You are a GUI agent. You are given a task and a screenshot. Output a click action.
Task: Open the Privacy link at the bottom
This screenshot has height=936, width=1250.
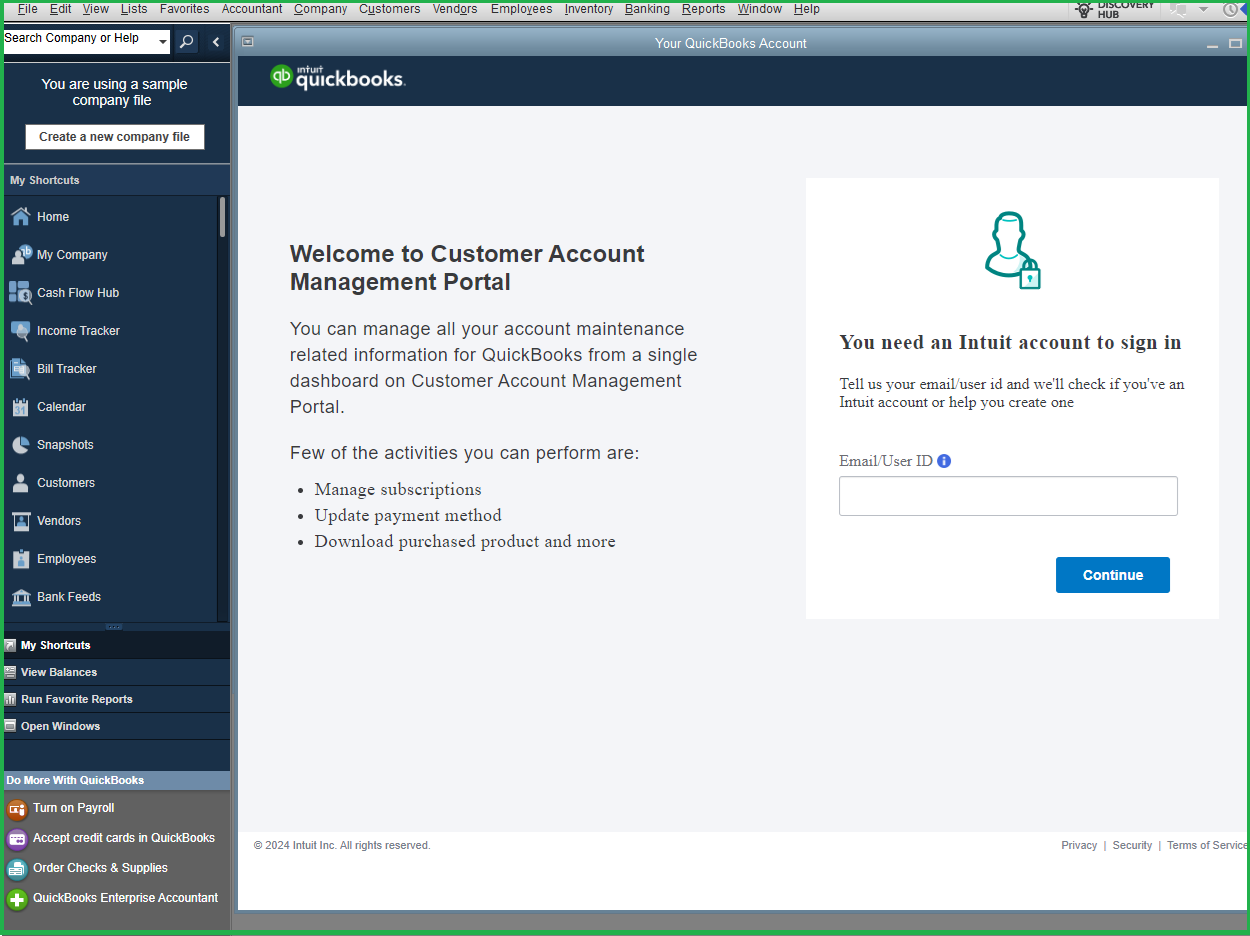click(1079, 845)
